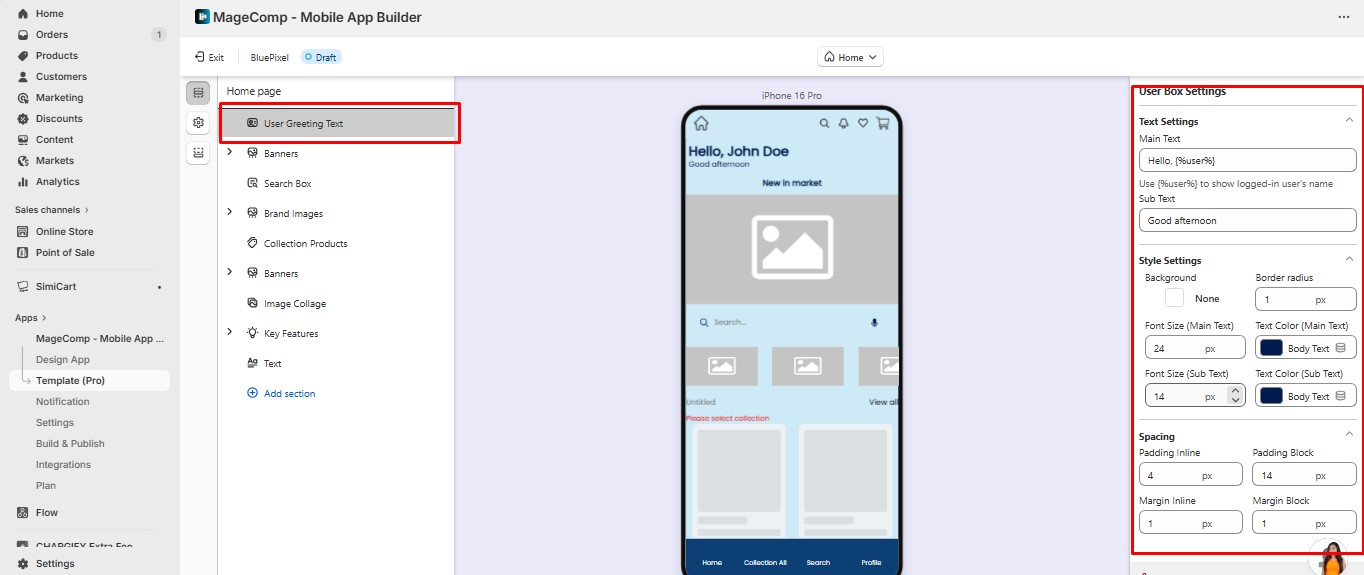
Task: Click the Main Text input field
Action: (1247, 160)
